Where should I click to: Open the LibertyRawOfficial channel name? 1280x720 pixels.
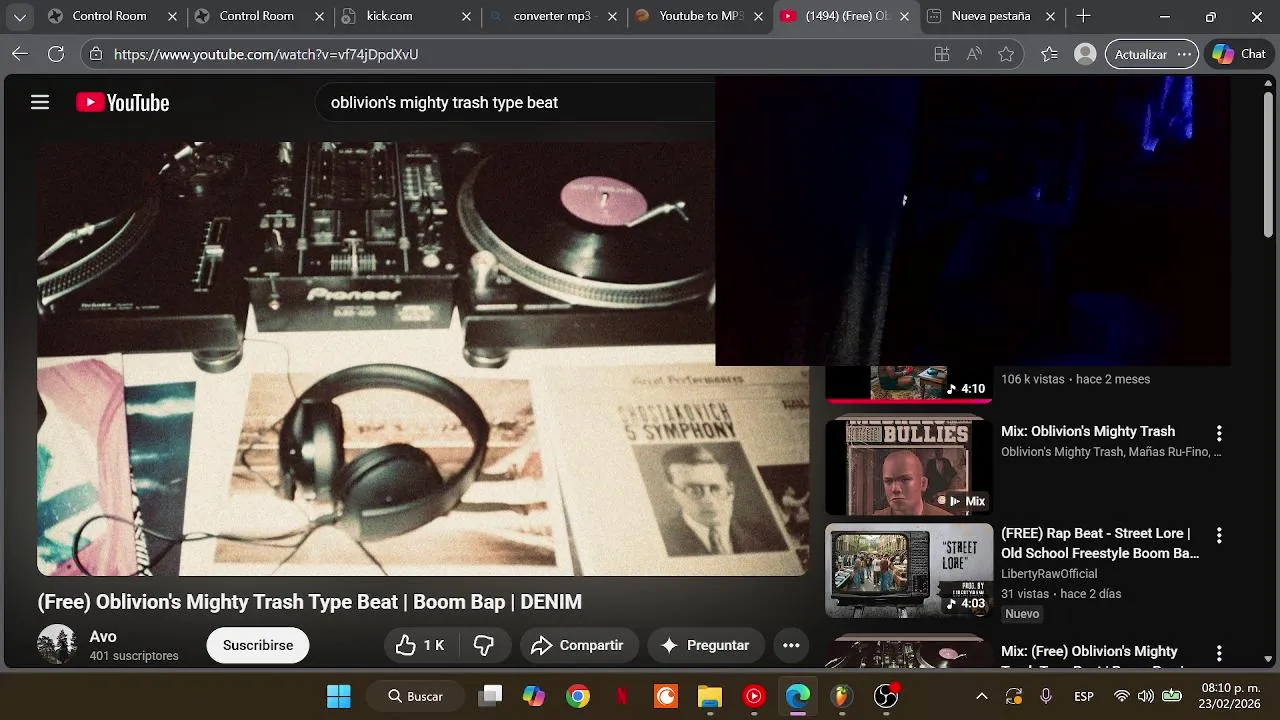(1049, 574)
